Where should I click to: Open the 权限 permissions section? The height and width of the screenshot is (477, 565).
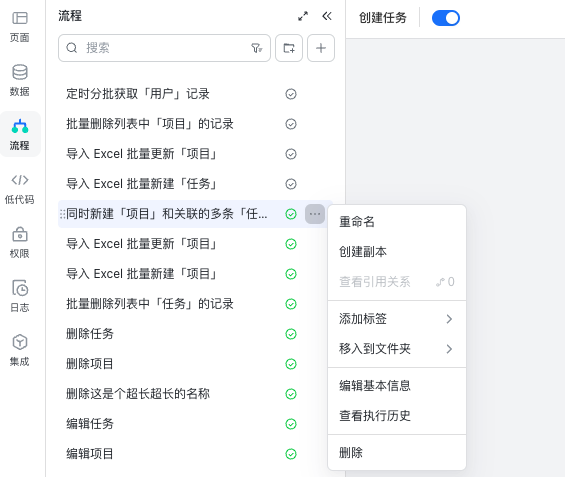pyautogui.click(x=19, y=243)
